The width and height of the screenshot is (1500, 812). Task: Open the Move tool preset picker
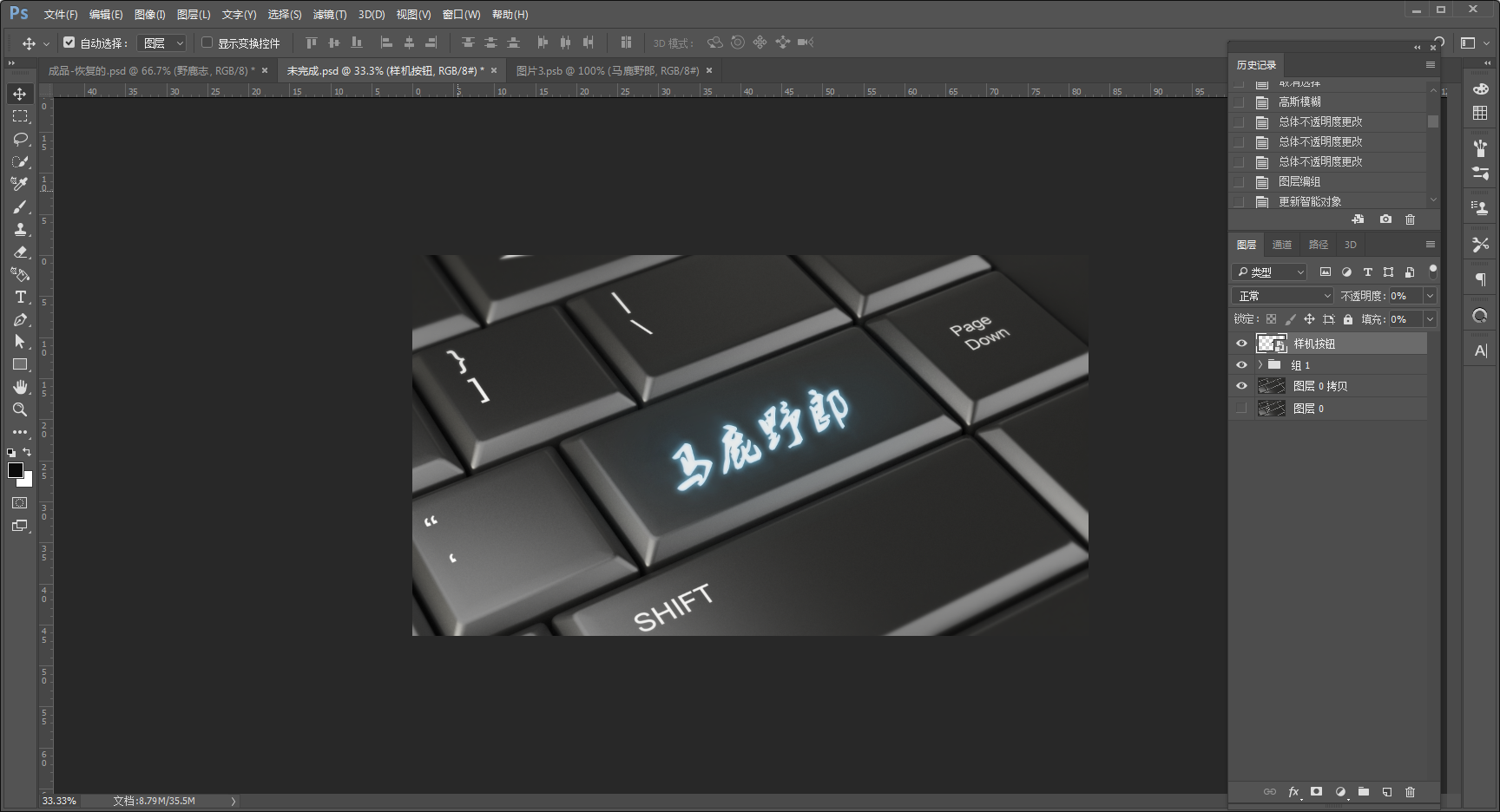click(x=46, y=43)
